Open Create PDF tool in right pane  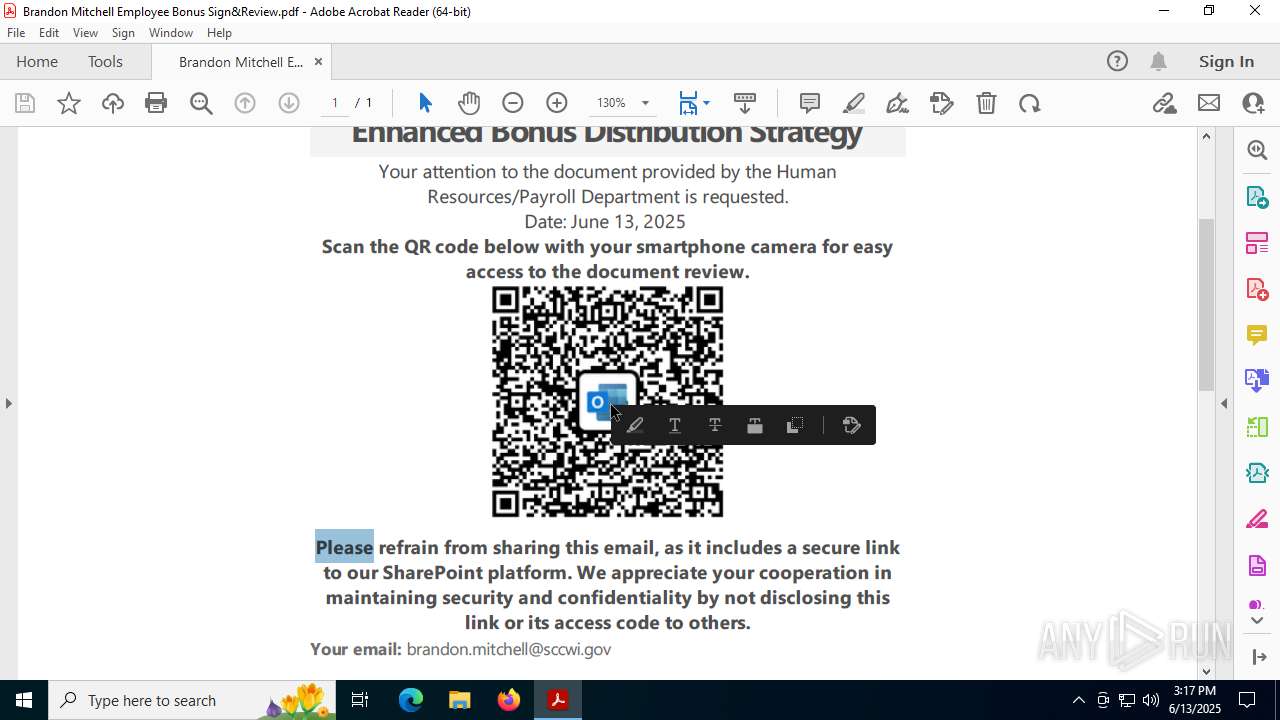(x=1257, y=289)
